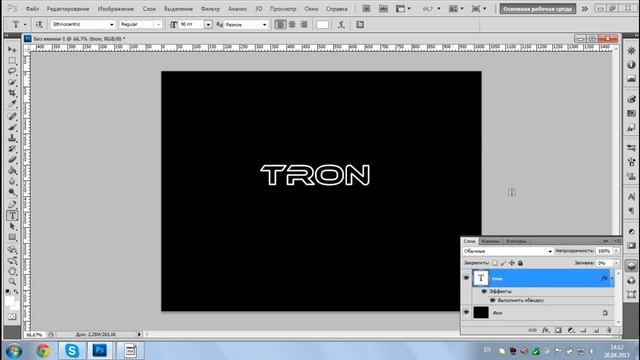
Task: Select the Crop tool
Action: click(12, 93)
